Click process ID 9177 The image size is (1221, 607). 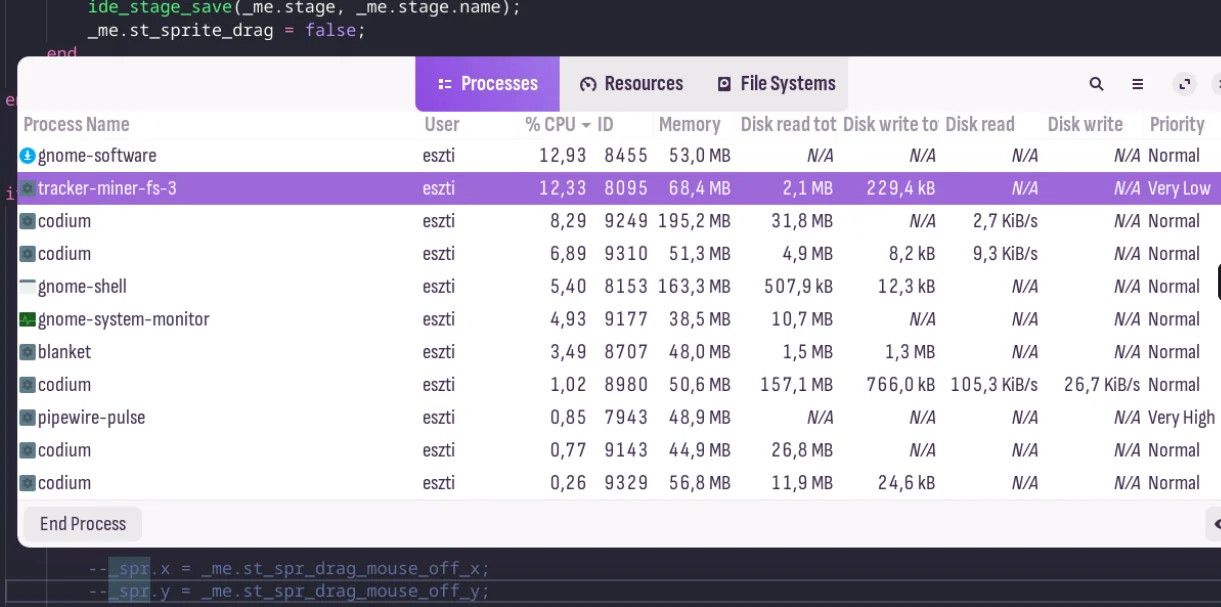click(626, 320)
